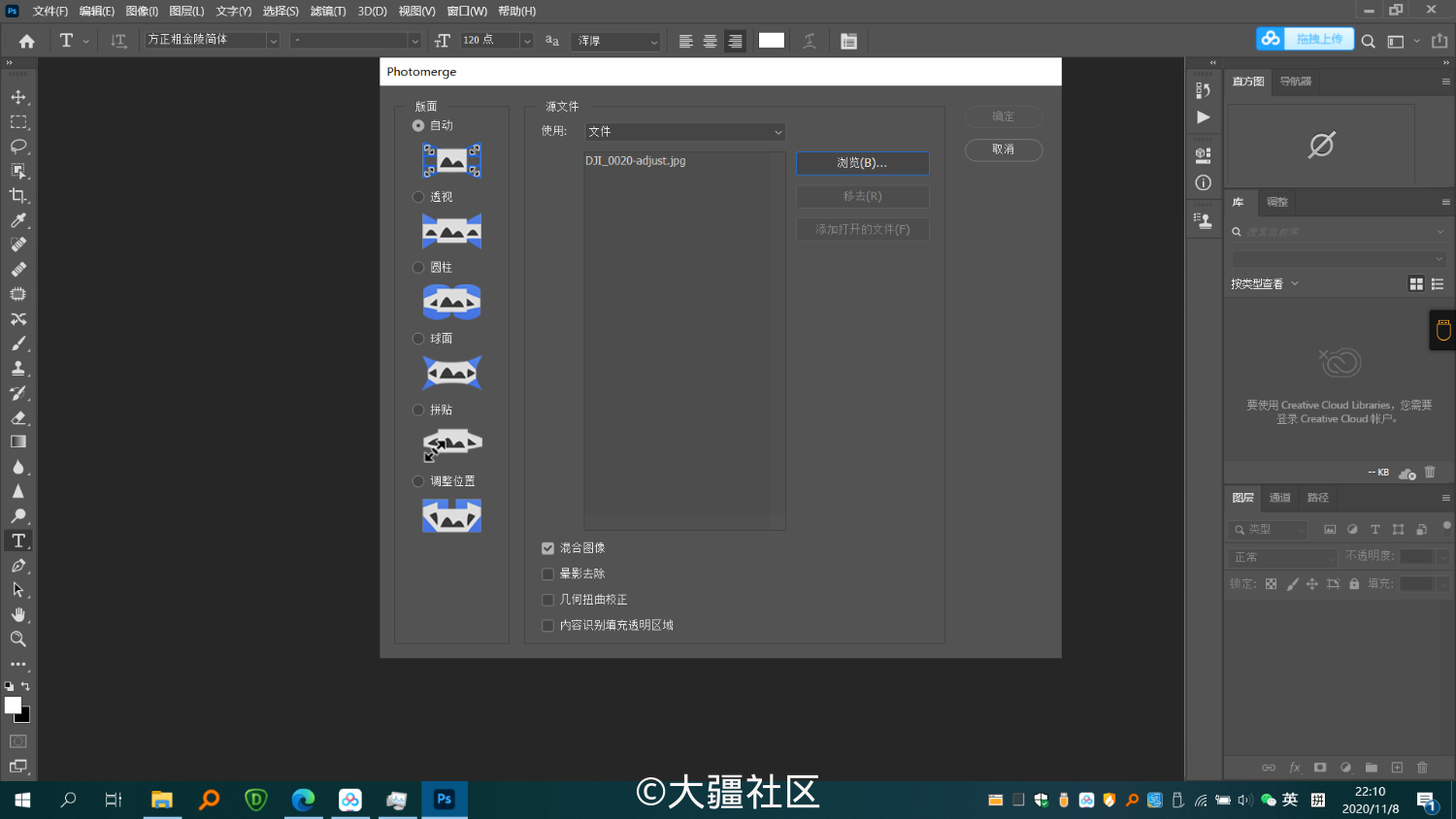This screenshot has height=819, width=1456.
Task: Select the Crop tool
Action: [x=17, y=195]
